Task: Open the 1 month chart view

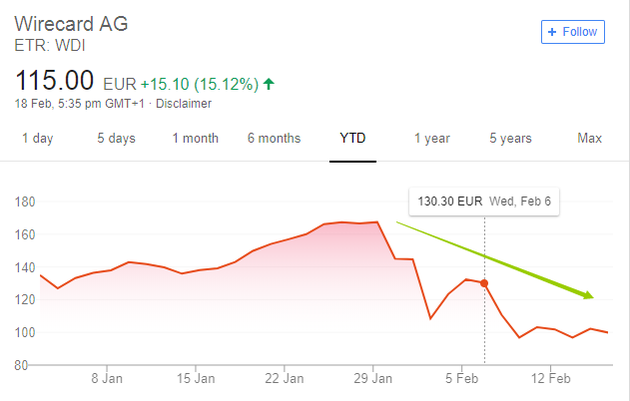Action: 194,138
